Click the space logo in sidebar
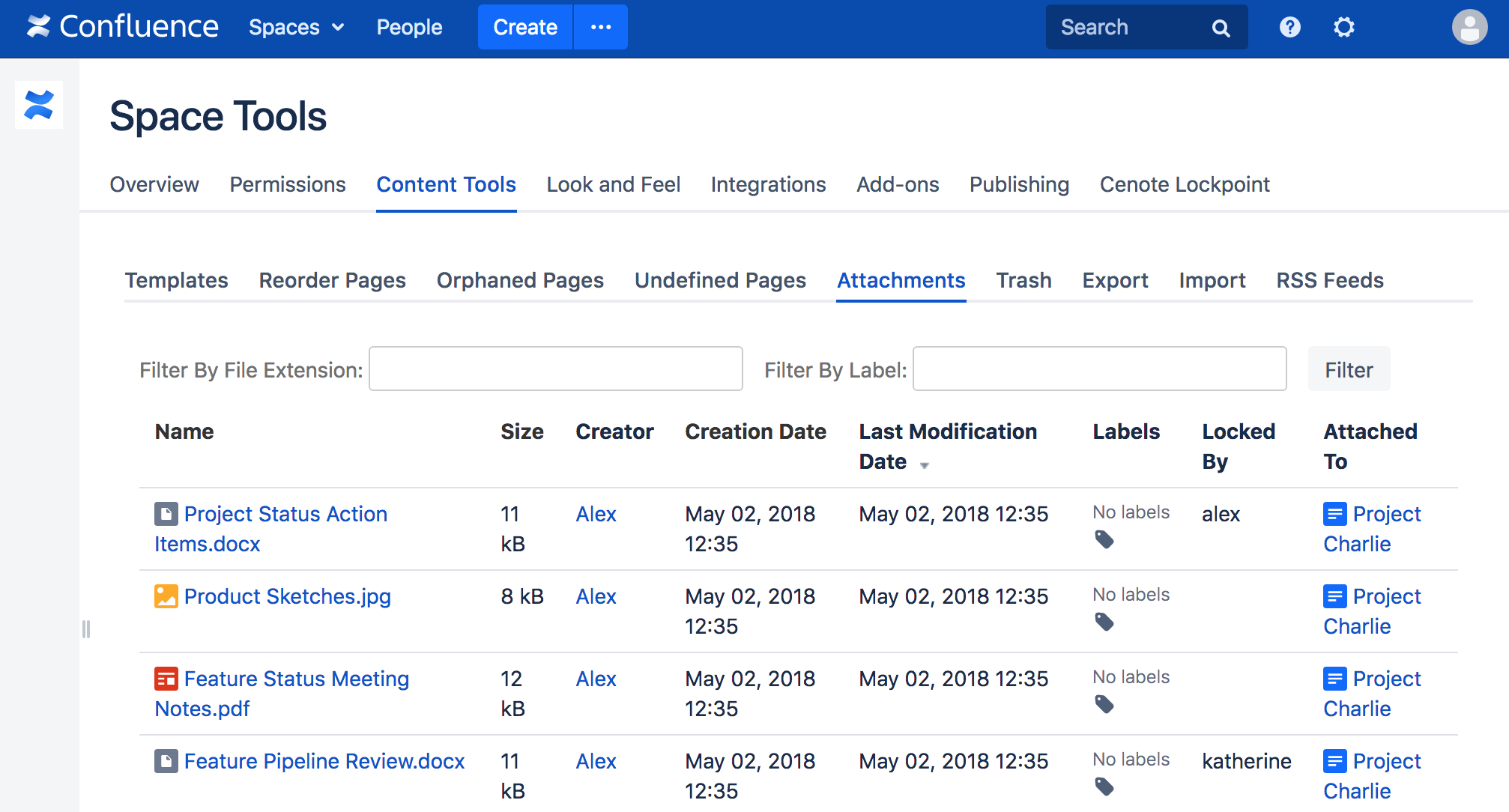The width and height of the screenshot is (1509, 812). click(39, 105)
